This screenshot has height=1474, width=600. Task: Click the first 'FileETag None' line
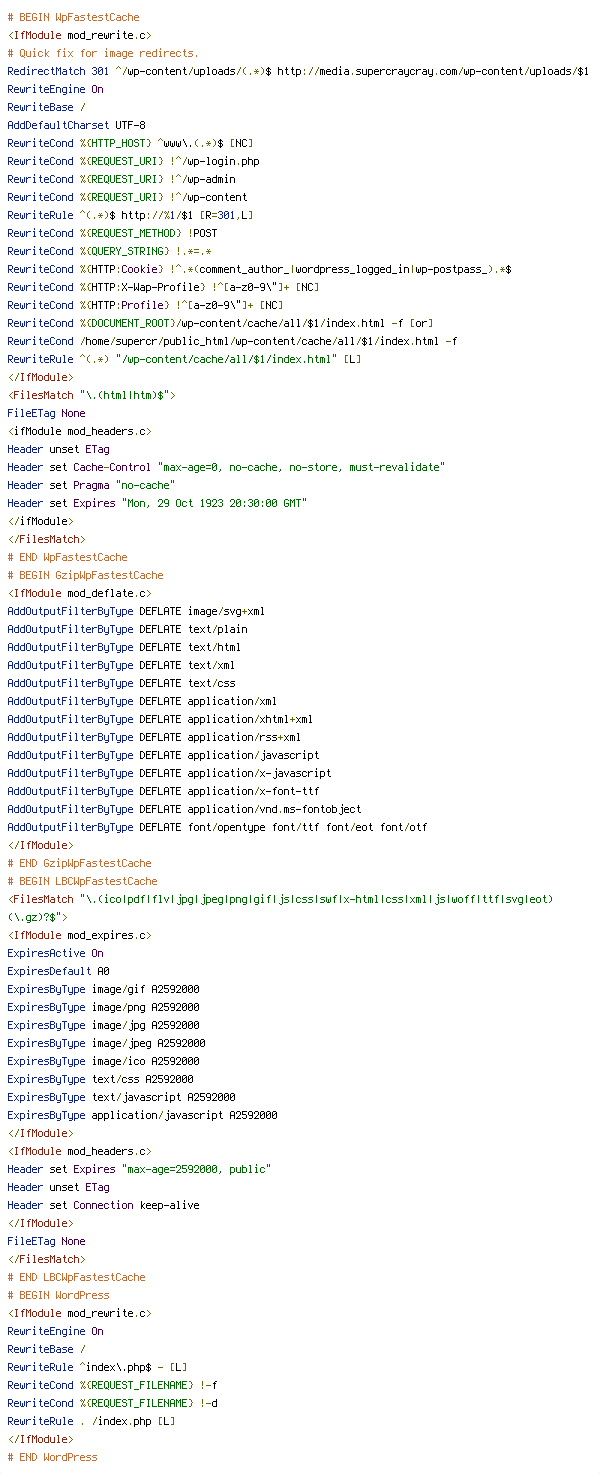[x=46, y=413]
